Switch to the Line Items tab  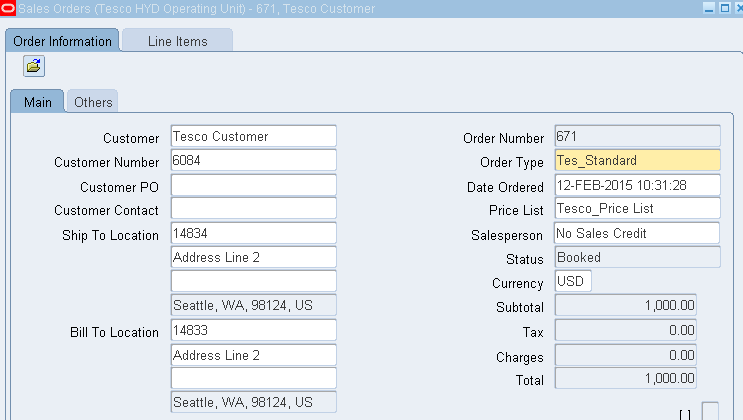[x=177, y=41]
